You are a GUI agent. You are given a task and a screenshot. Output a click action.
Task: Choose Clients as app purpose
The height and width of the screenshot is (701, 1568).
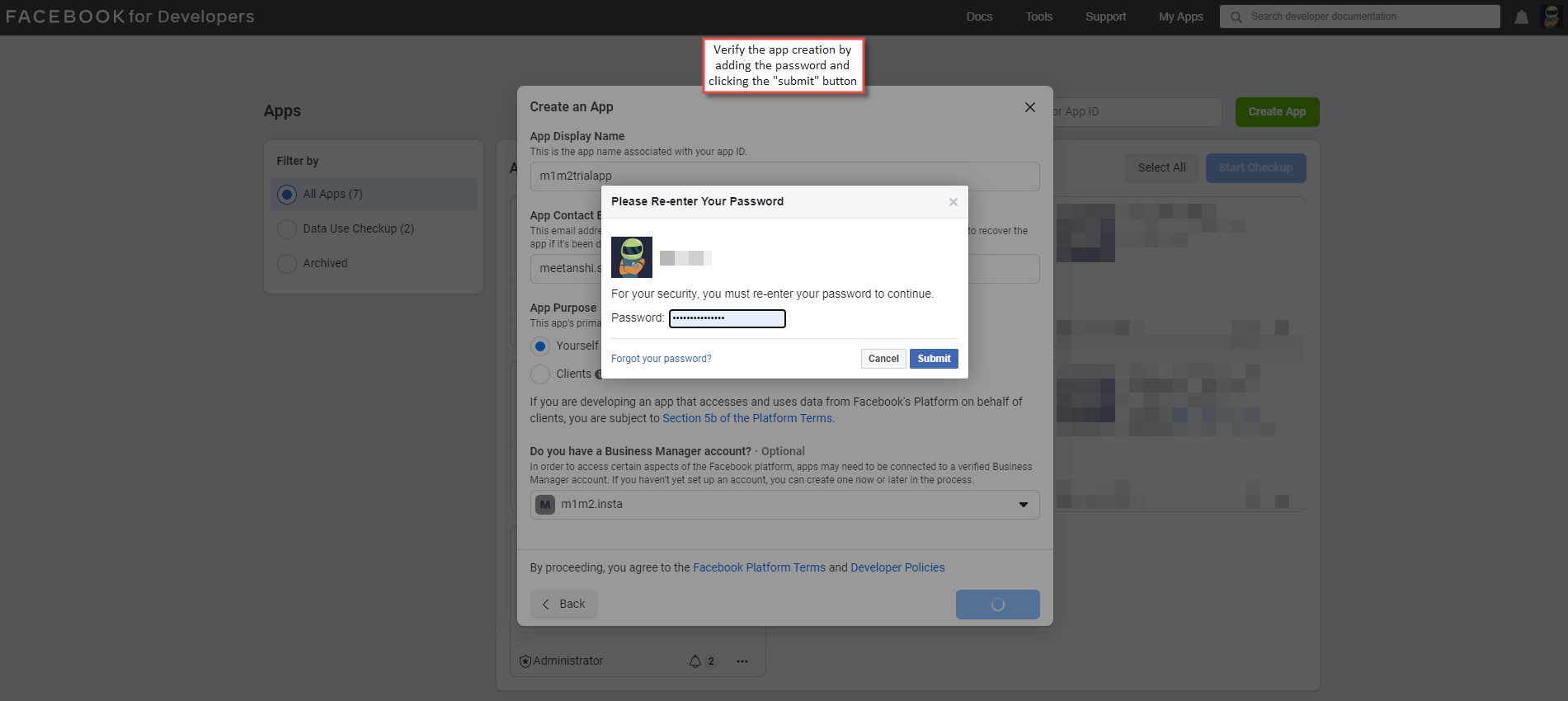pos(540,374)
